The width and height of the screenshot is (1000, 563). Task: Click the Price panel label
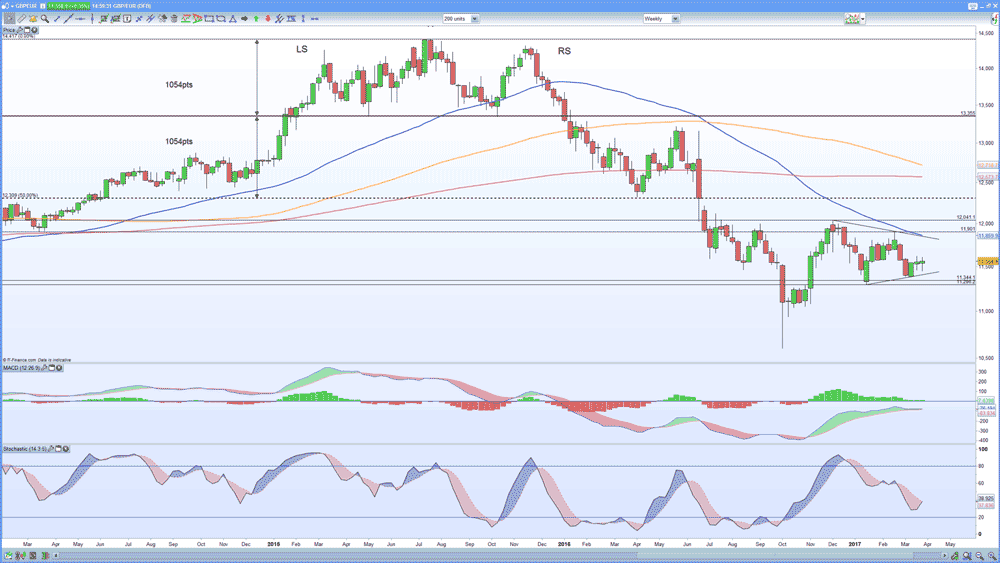click(9, 30)
